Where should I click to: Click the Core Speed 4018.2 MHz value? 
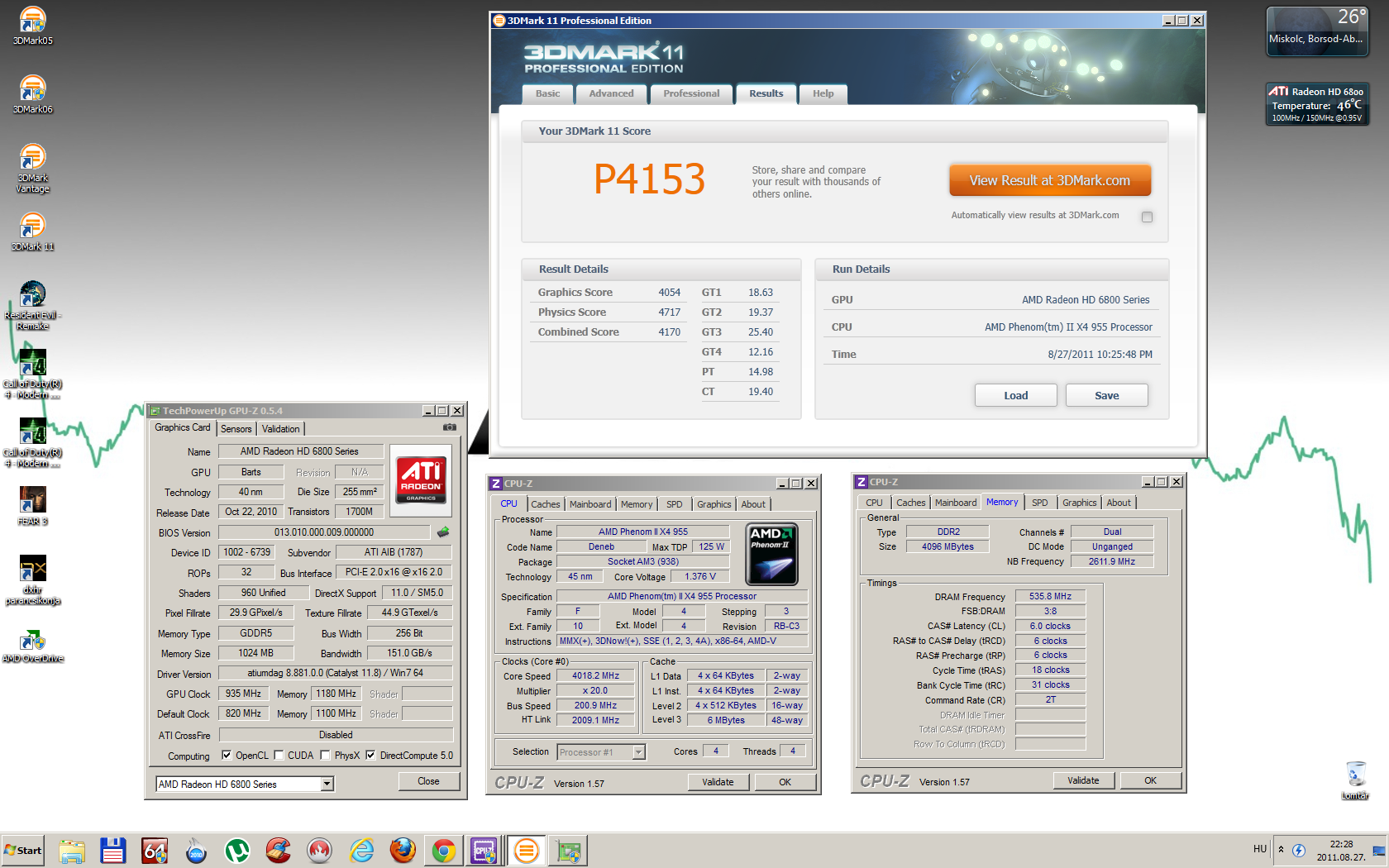point(595,675)
